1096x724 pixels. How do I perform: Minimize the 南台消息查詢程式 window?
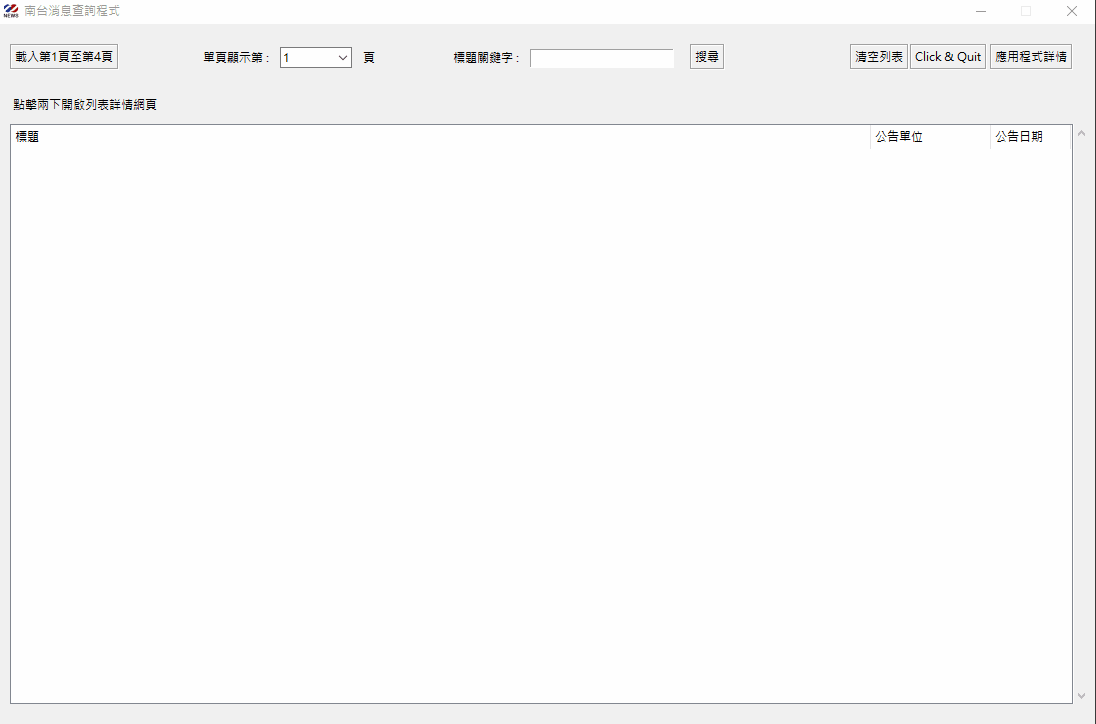click(980, 11)
